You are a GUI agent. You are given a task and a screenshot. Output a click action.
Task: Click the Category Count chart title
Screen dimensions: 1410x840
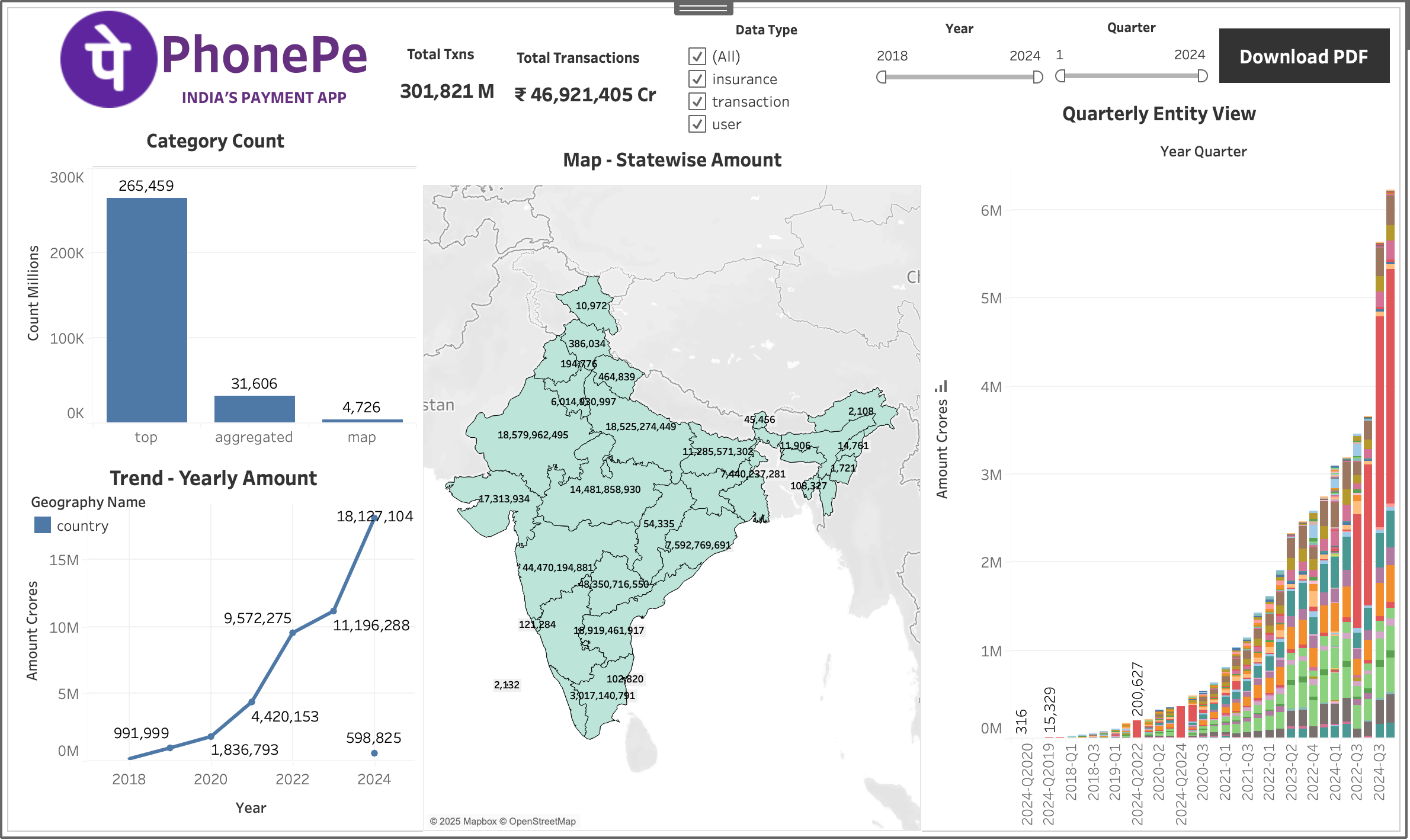[x=215, y=141]
